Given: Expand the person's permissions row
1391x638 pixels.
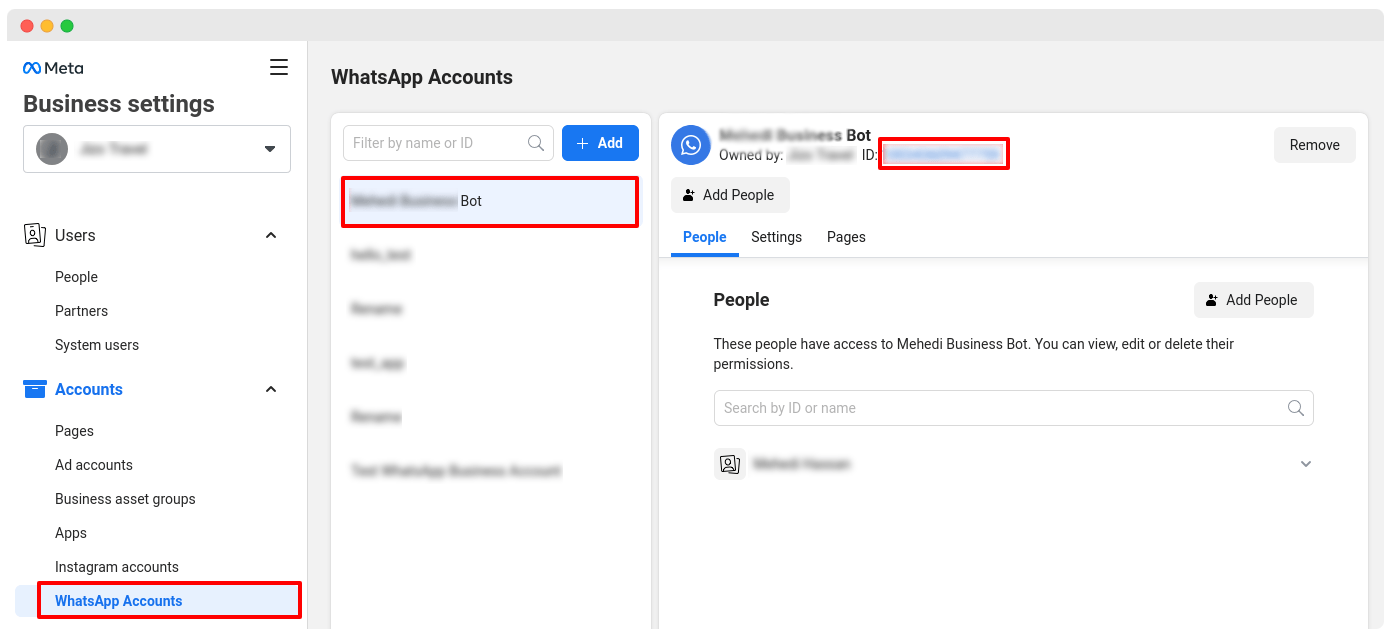Looking at the screenshot, I should pos(1306,463).
